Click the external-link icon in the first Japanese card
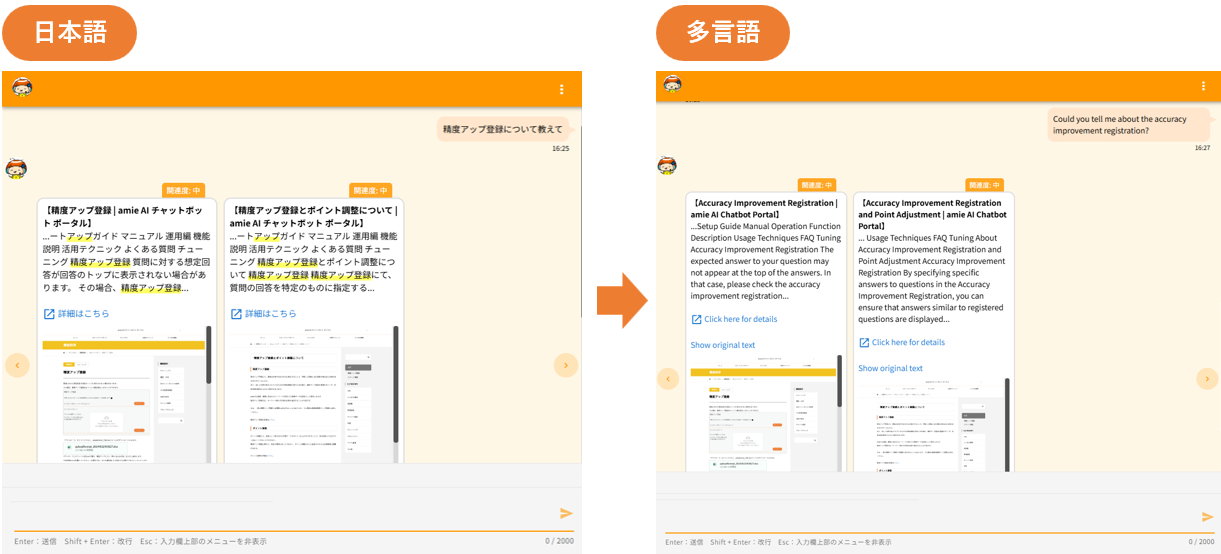 49,314
